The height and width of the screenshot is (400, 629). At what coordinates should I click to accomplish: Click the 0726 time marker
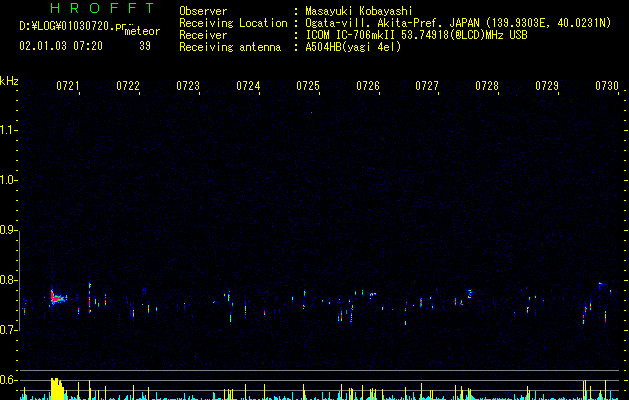(x=368, y=86)
